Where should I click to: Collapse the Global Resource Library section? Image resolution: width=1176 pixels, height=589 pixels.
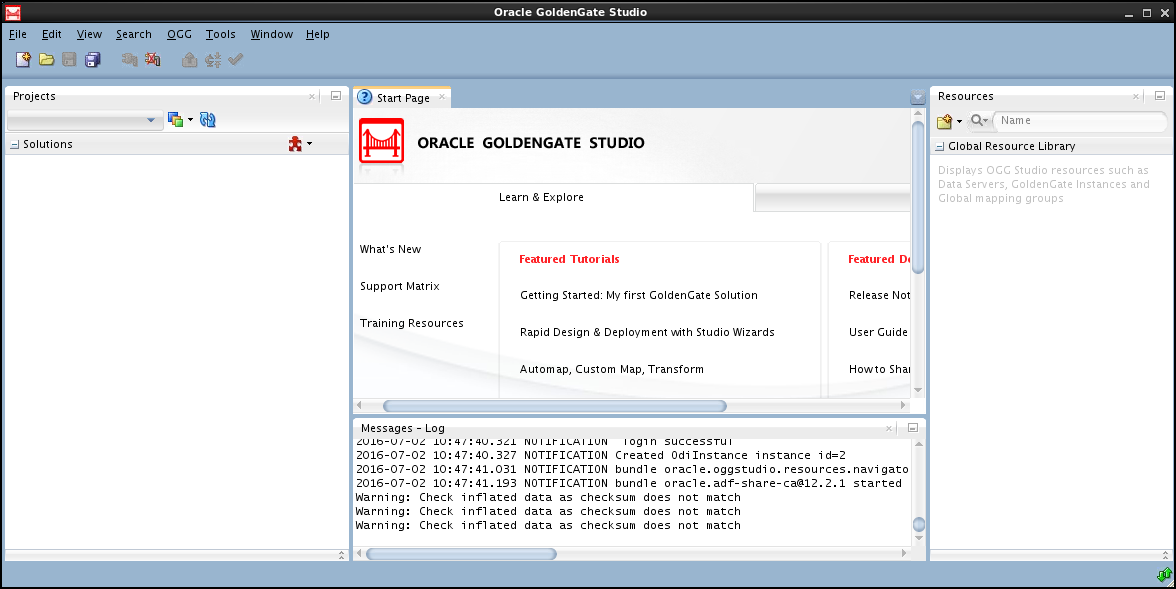[x=939, y=145]
